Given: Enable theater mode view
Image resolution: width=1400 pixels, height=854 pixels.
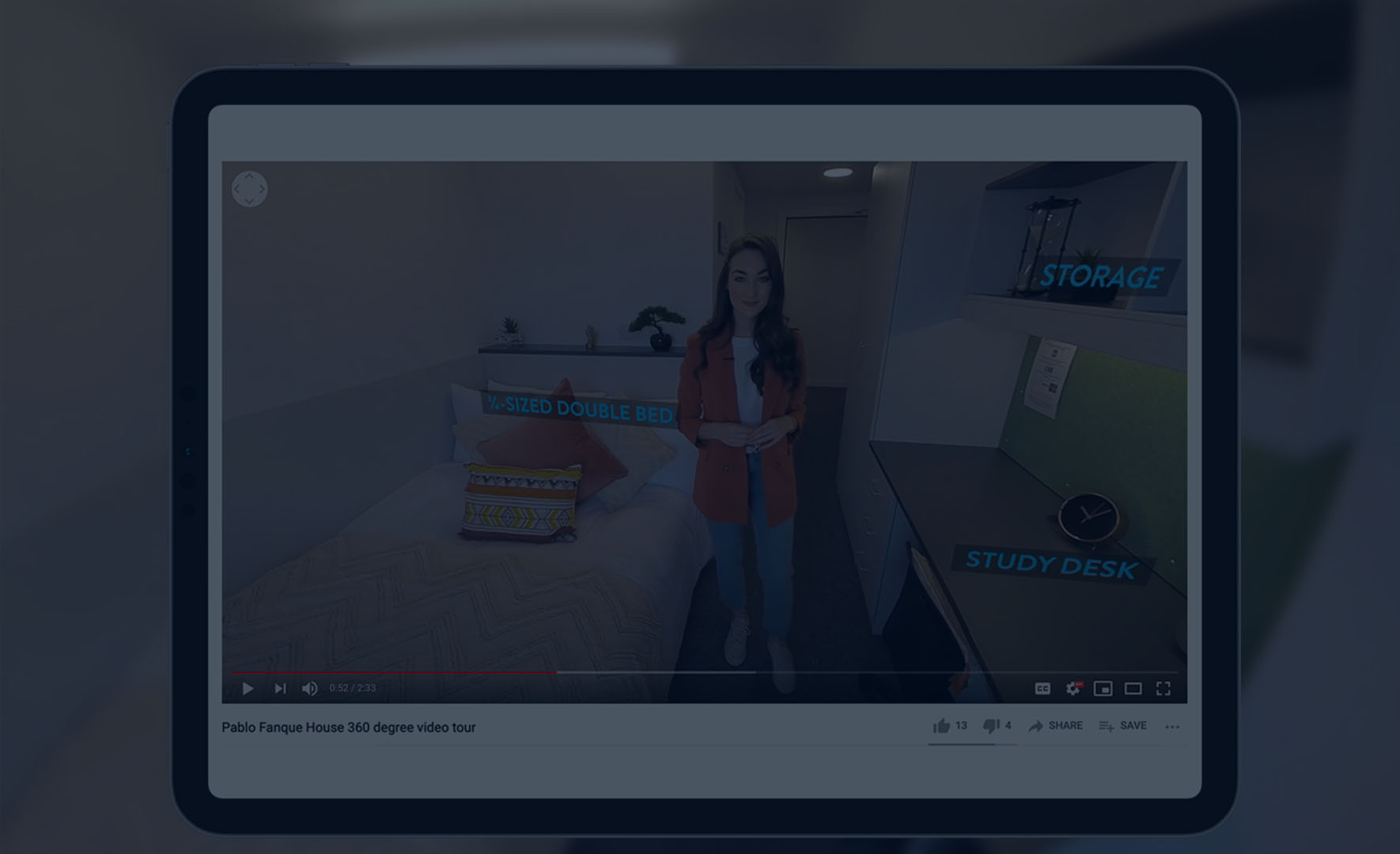Looking at the screenshot, I should click(x=1133, y=689).
